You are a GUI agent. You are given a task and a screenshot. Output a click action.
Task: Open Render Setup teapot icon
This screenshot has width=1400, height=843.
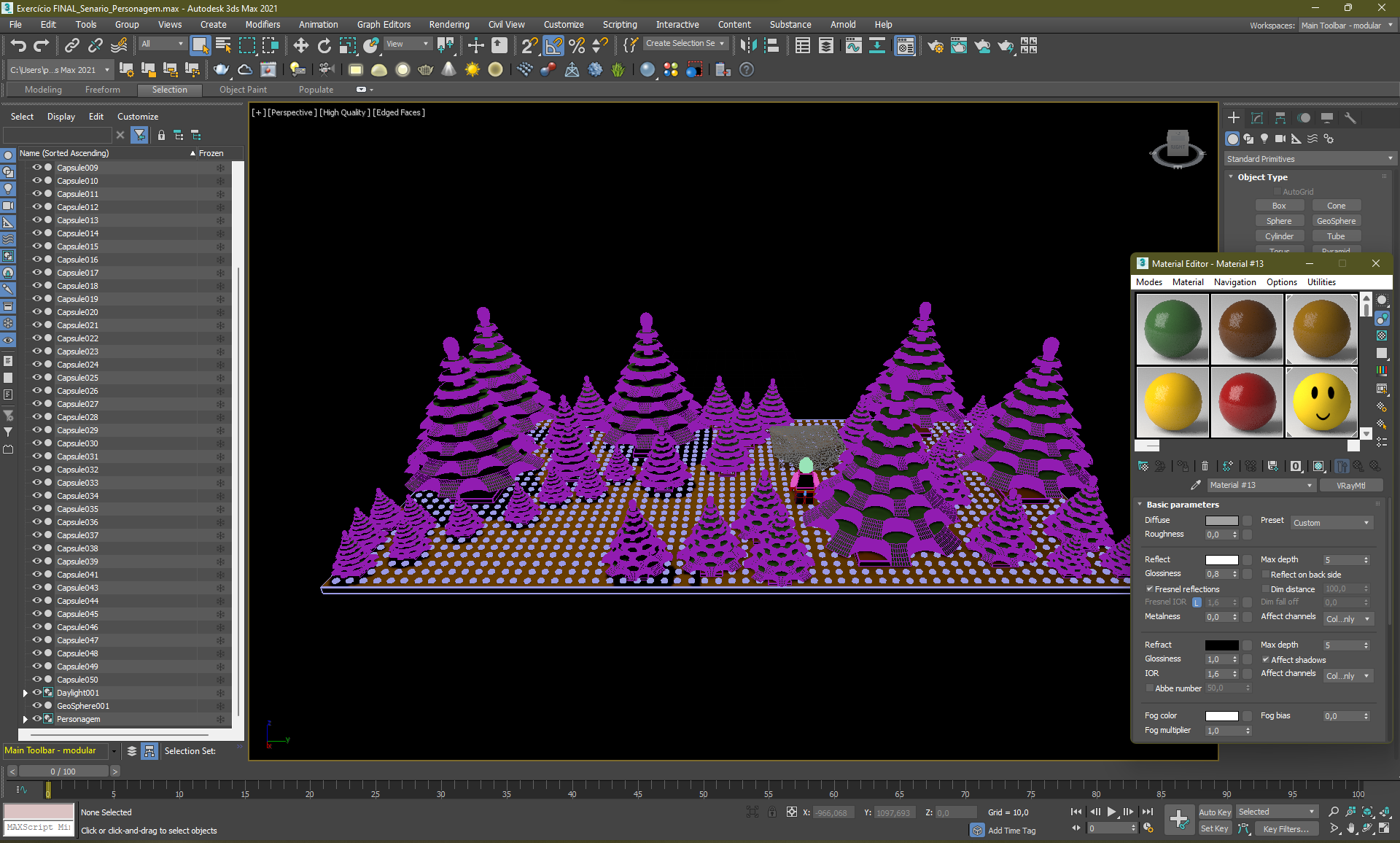point(935,46)
